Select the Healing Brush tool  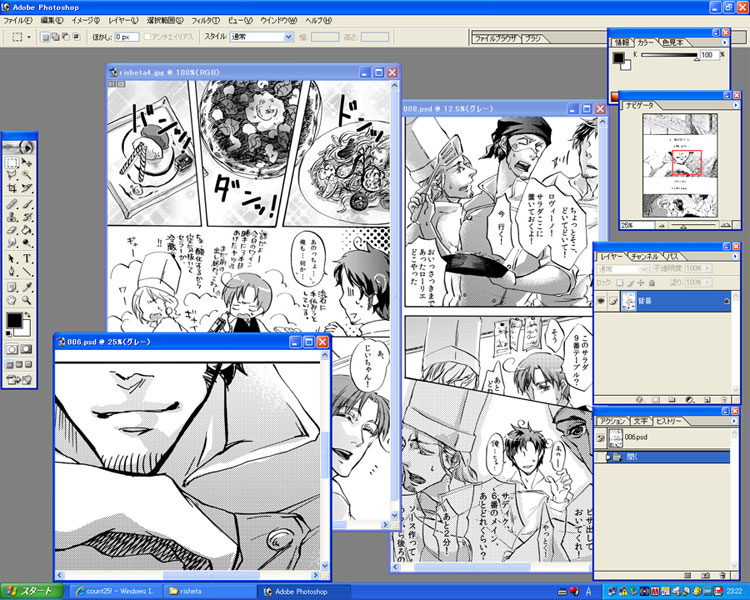[12, 204]
